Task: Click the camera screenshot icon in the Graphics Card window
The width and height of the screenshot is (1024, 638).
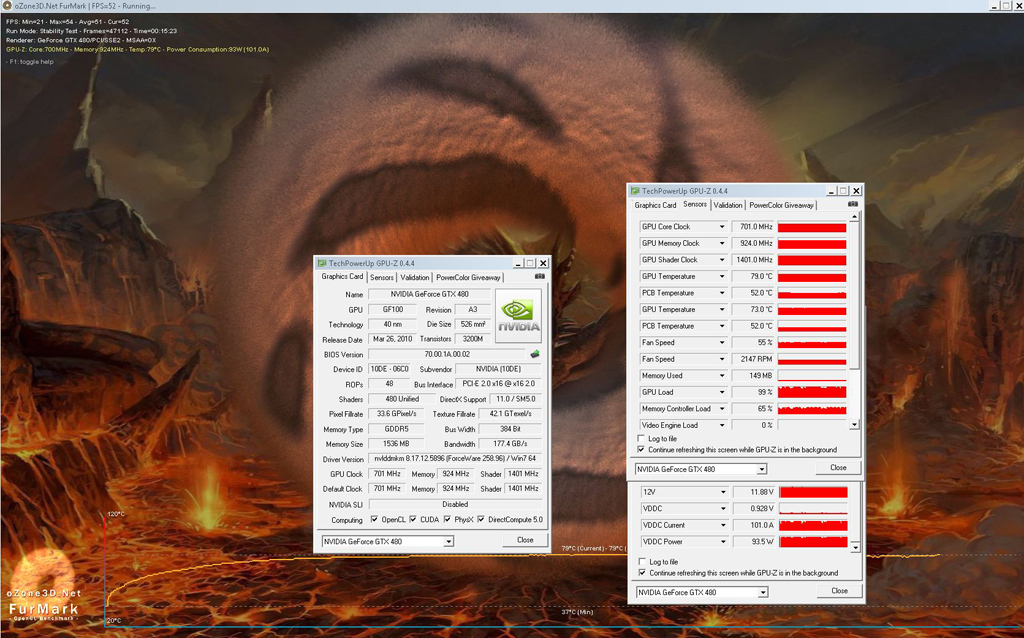Action: (x=539, y=277)
